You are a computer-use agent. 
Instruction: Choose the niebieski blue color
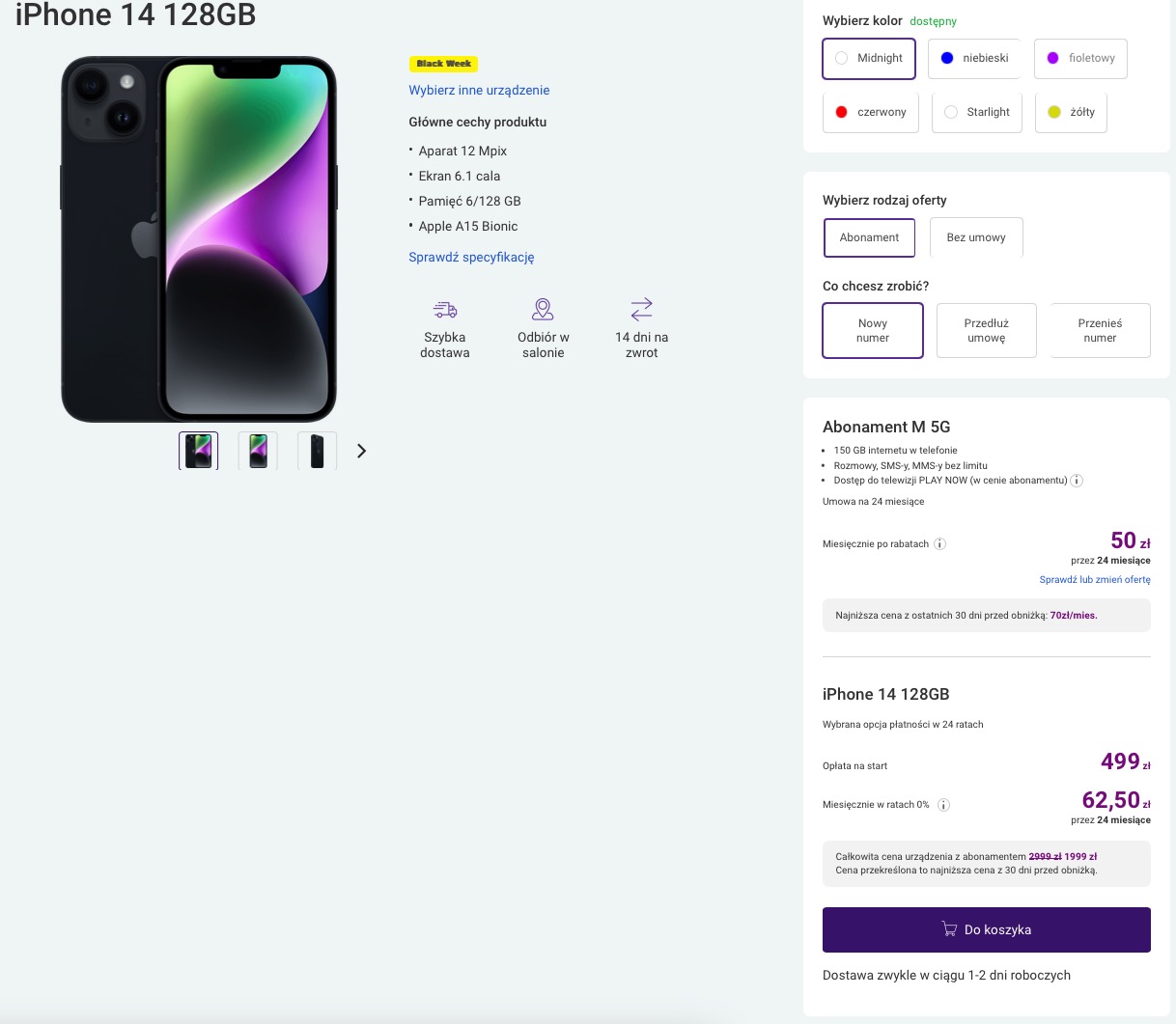974,58
